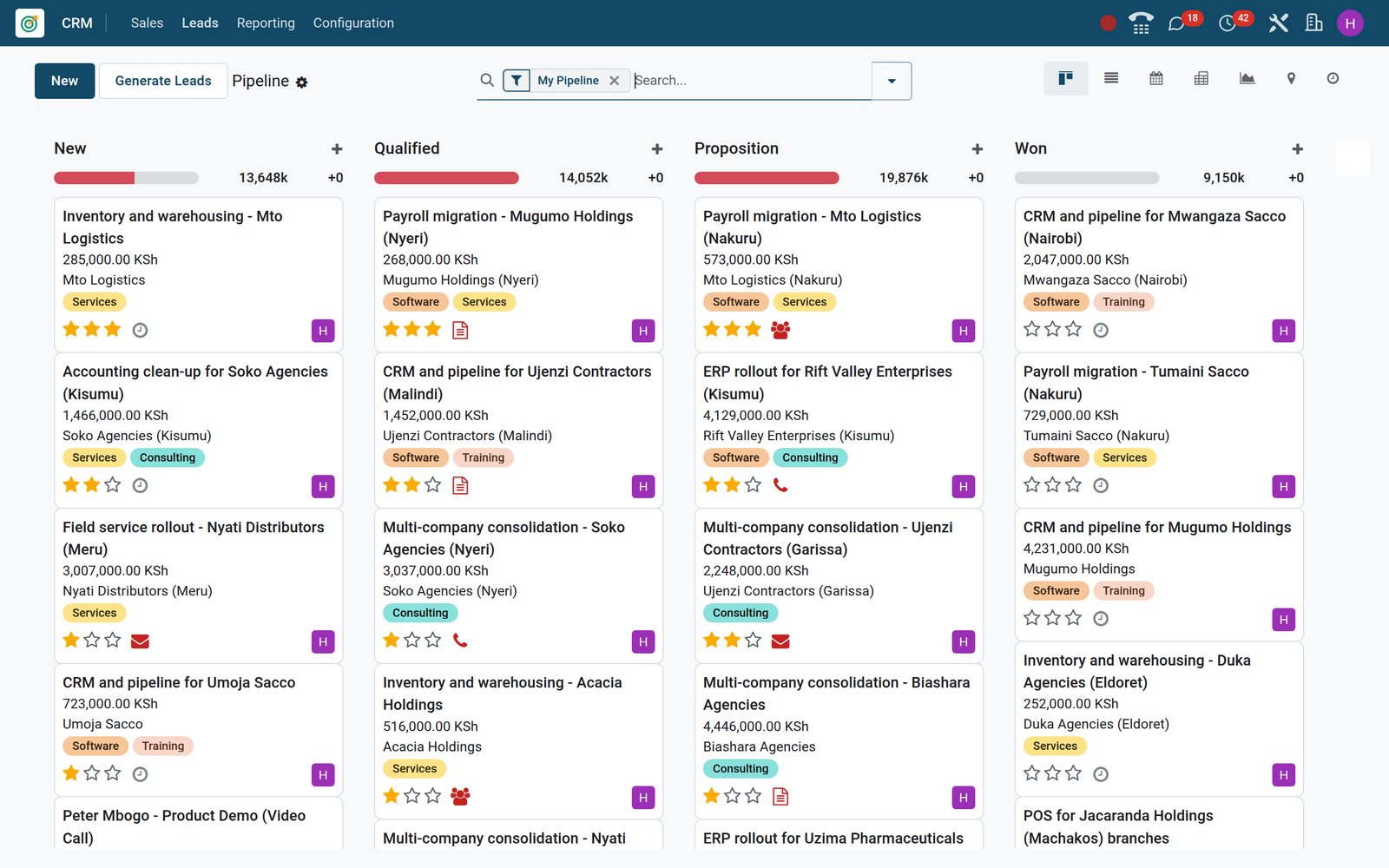Image resolution: width=1389 pixels, height=868 pixels.
Task: Click the red recording dot icon
Action: point(1108,23)
